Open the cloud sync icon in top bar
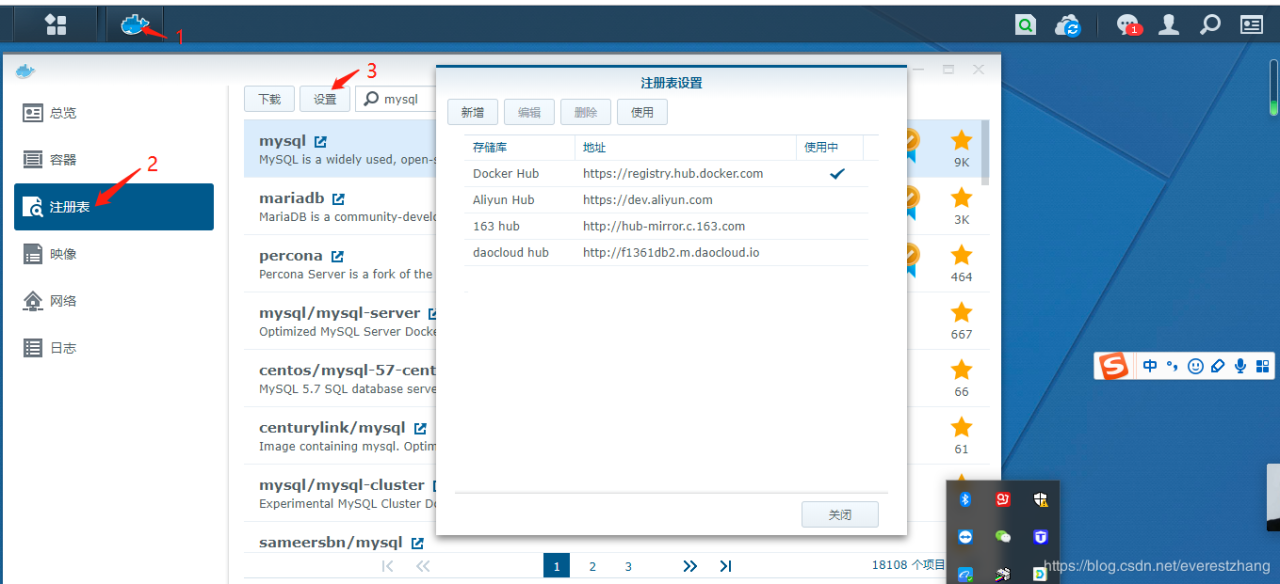The width and height of the screenshot is (1280, 584). pos(1069,26)
